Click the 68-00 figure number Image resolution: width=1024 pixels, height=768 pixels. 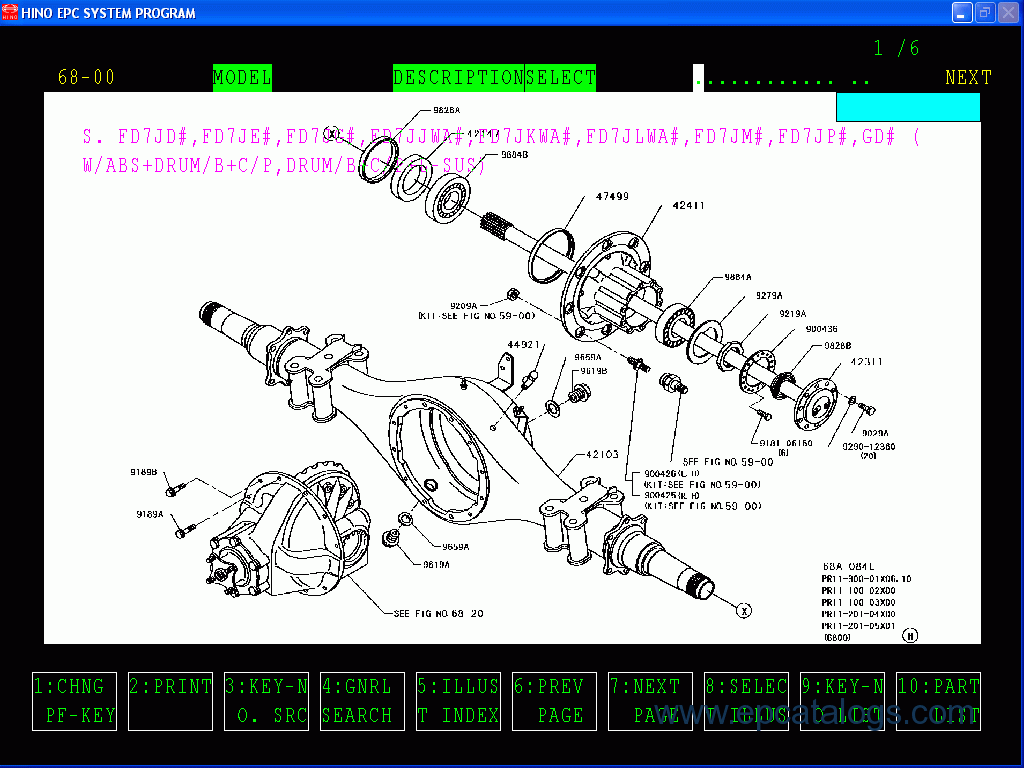tap(86, 78)
